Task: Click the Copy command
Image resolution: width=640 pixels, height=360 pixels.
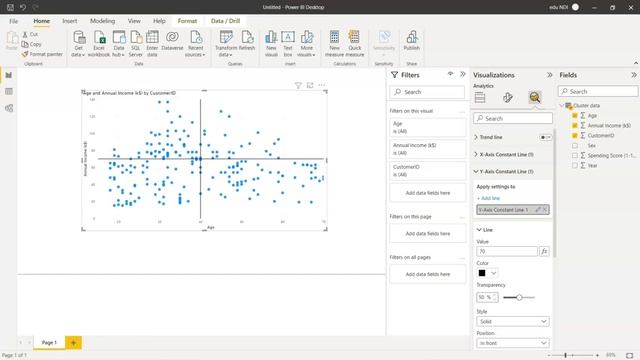Action: [x=31, y=44]
